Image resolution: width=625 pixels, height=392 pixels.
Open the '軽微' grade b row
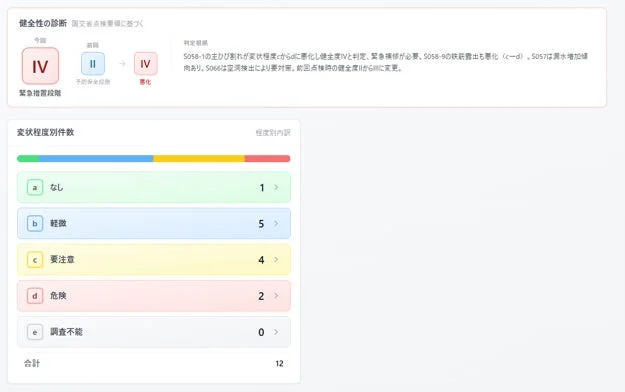tap(154, 223)
